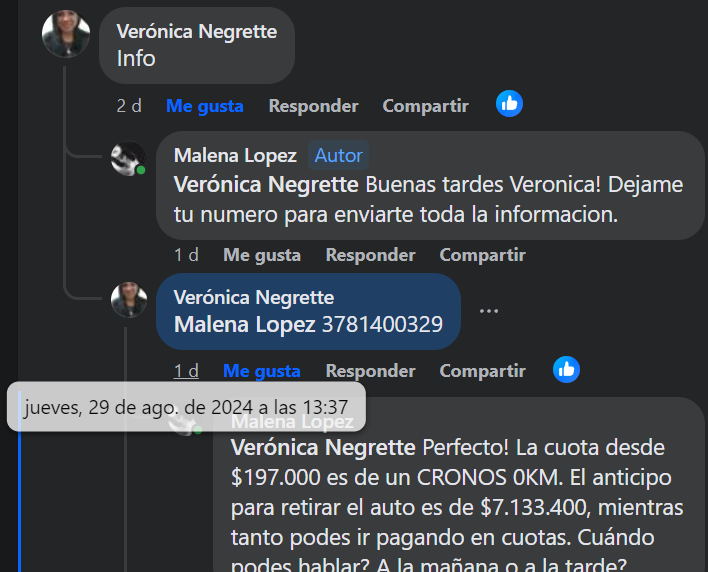The height and width of the screenshot is (572, 708).
Task: Open Verónica Negrette's avatar on the phone number reply
Action: pos(129,300)
